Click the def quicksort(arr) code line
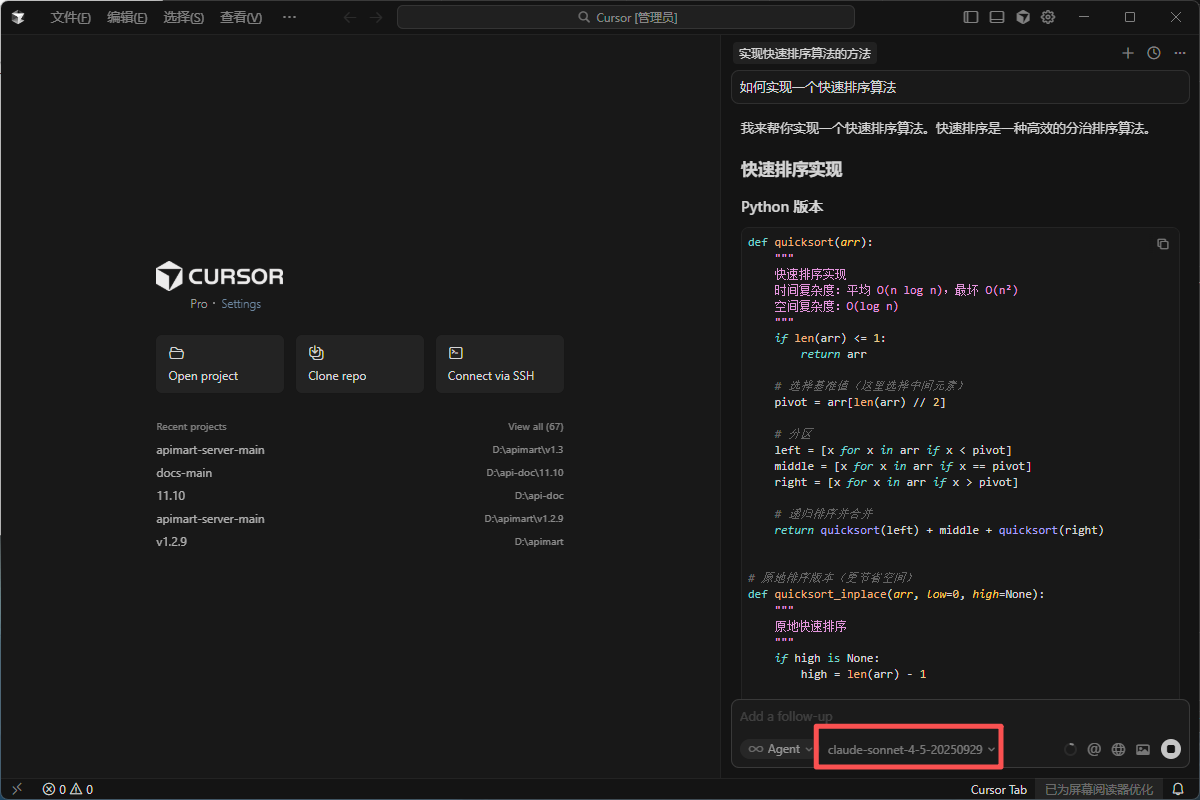 (811, 242)
